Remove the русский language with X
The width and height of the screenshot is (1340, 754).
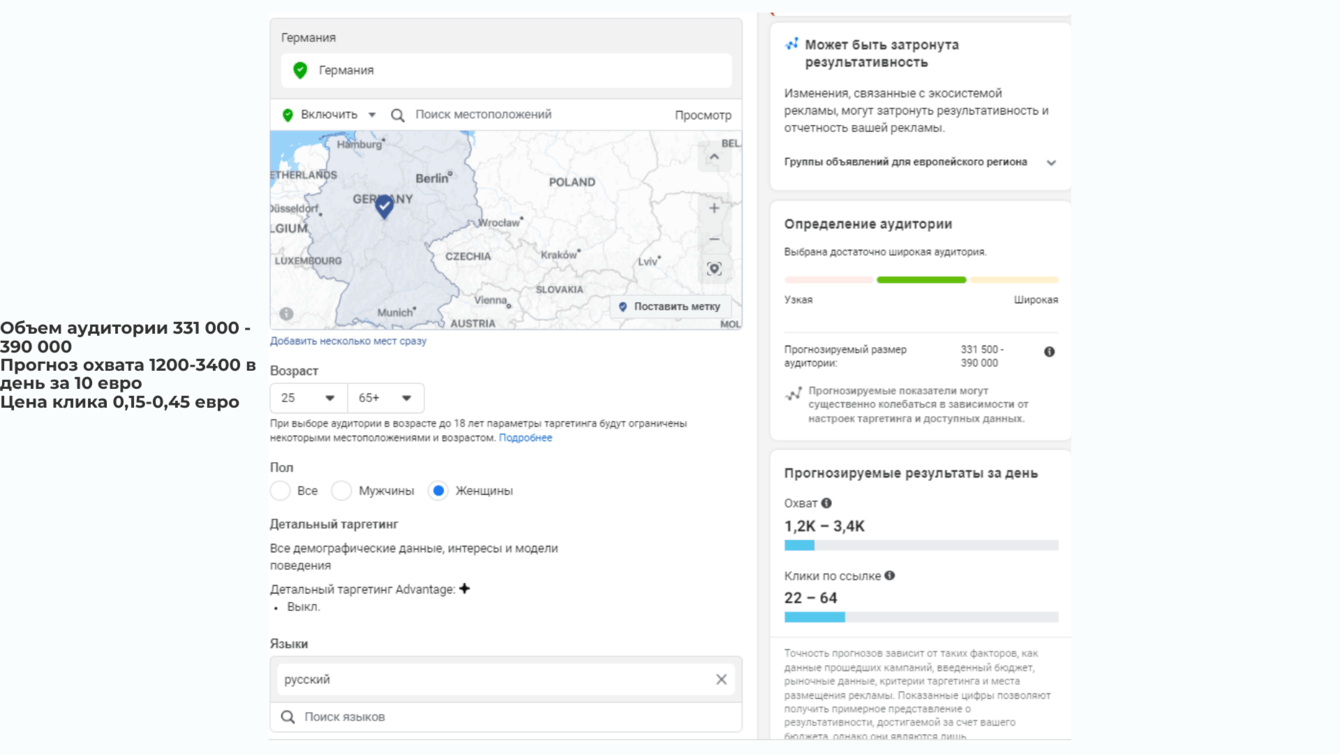(721, 680)
